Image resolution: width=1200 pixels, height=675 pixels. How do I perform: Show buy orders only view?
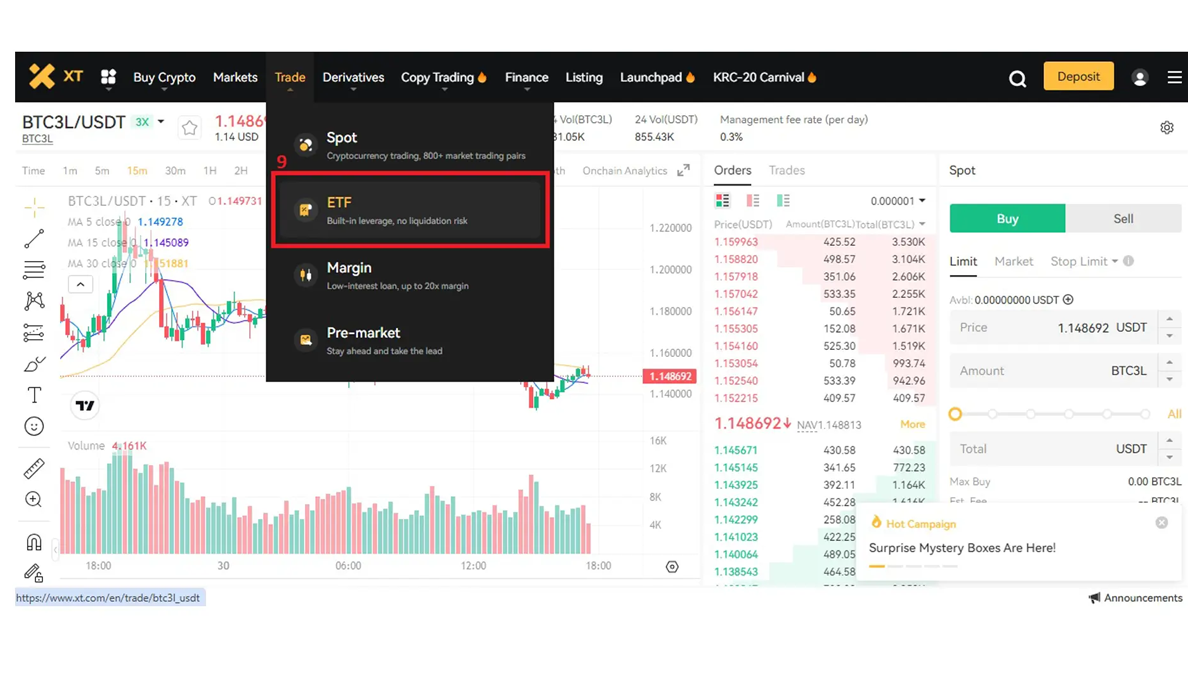tap(783, 201)
